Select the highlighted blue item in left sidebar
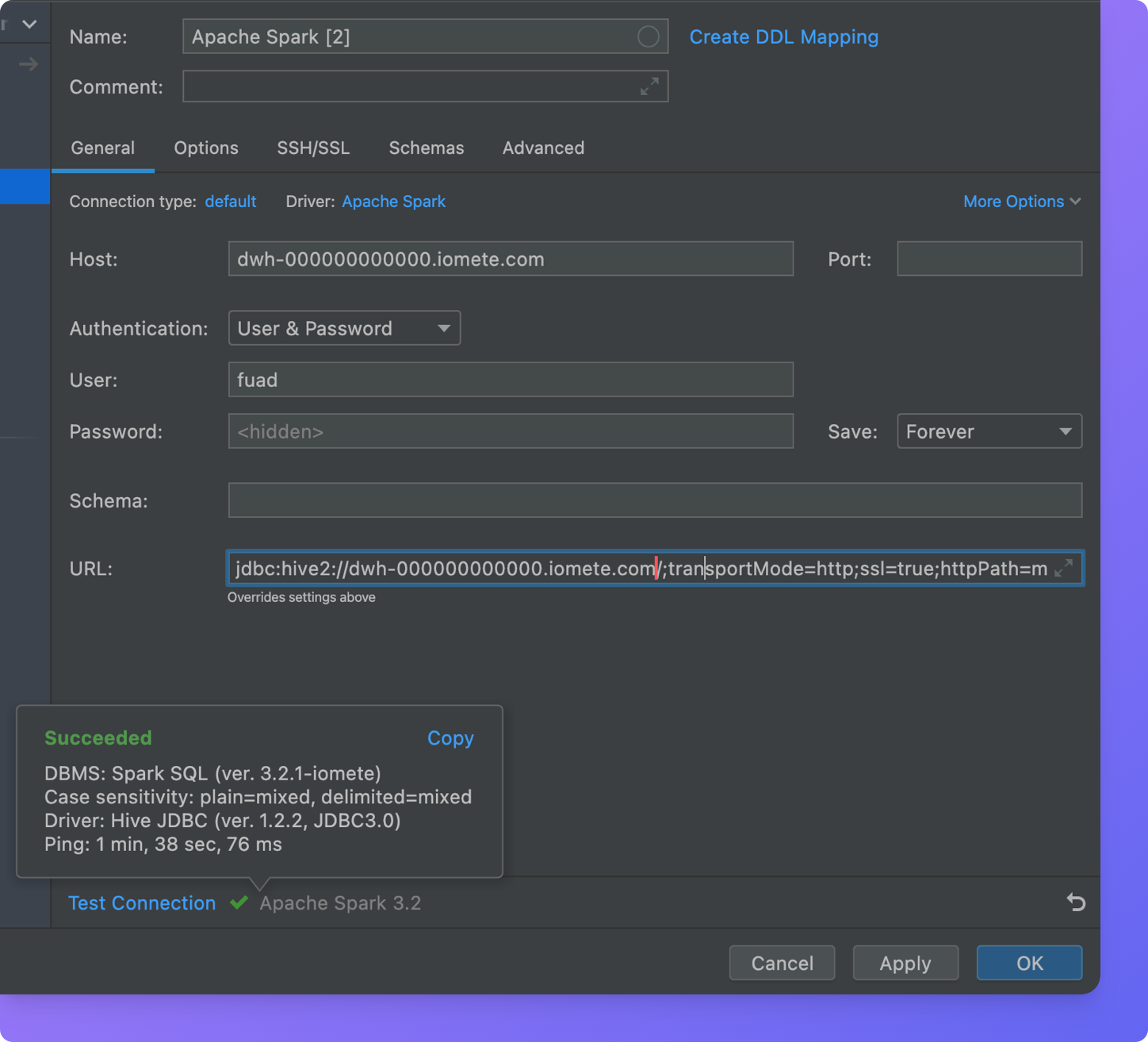The image size is (1148, 1042). tap(25, 186)
